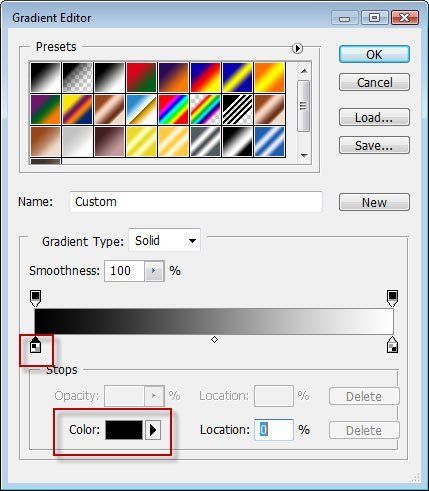
Task: Choose the rainbow spectrum gradient preset
Action: [x=173, y=109]
